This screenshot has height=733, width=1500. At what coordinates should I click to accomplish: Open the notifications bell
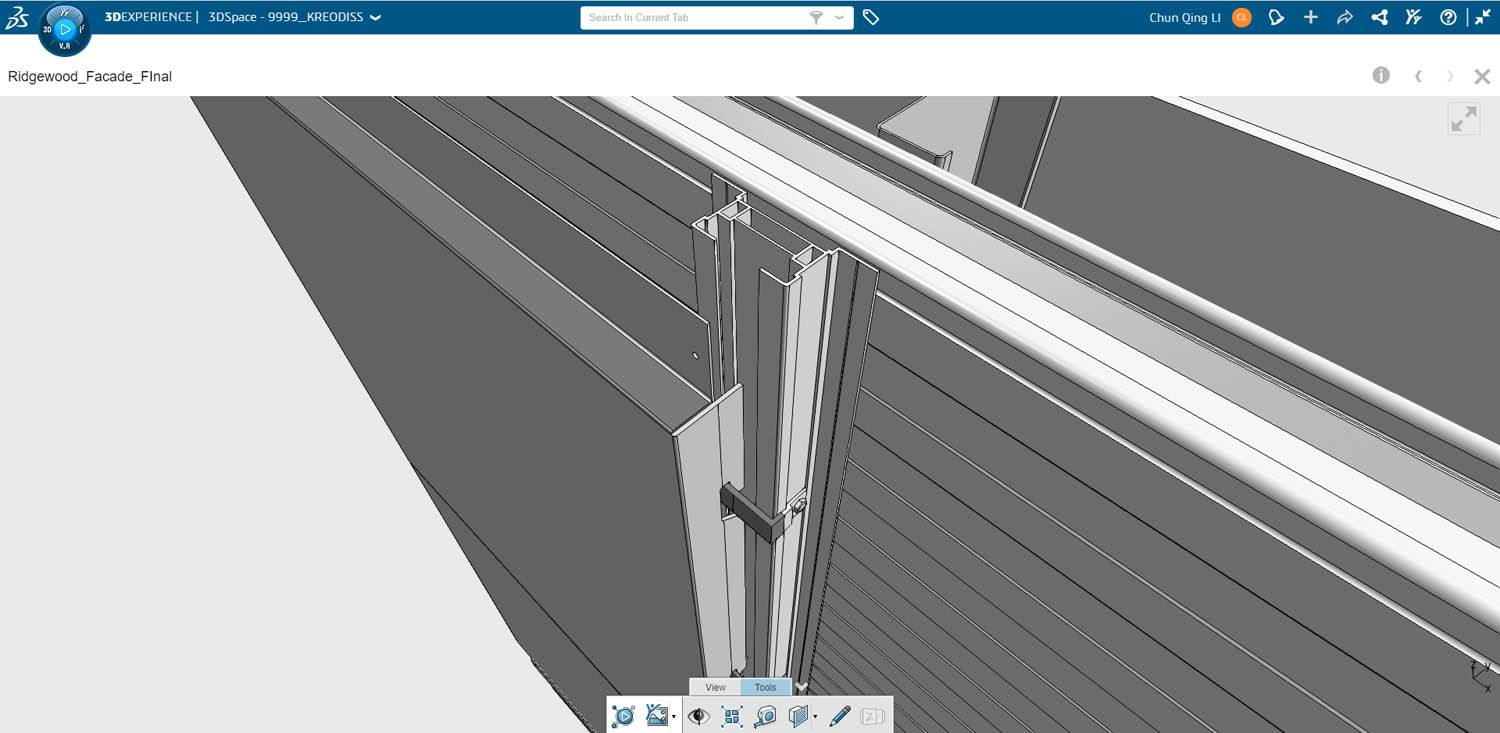pyautogui.click(x=1276, y=17)
